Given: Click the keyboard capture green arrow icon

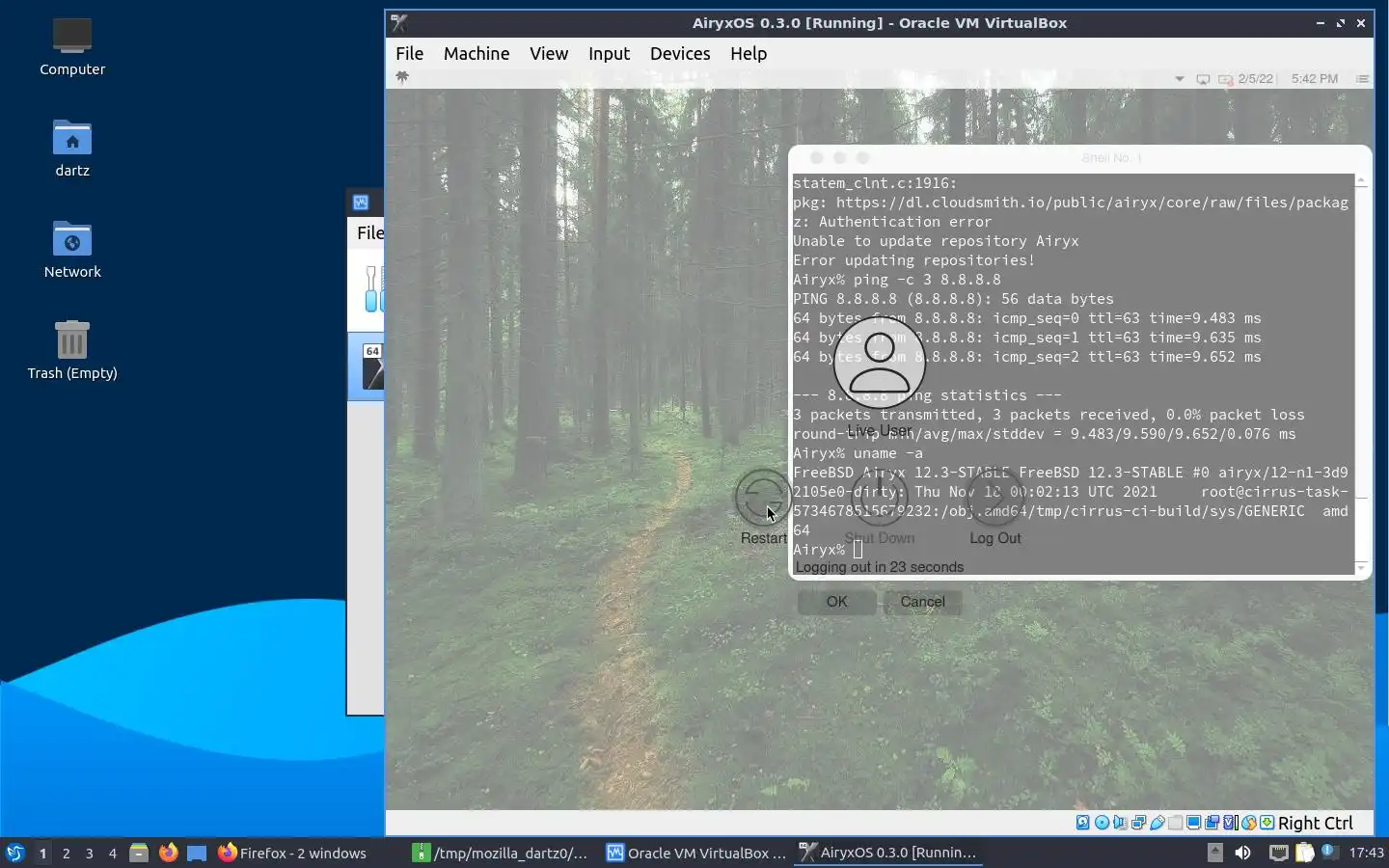Looking at the screenshot, I should (1266, 823).
